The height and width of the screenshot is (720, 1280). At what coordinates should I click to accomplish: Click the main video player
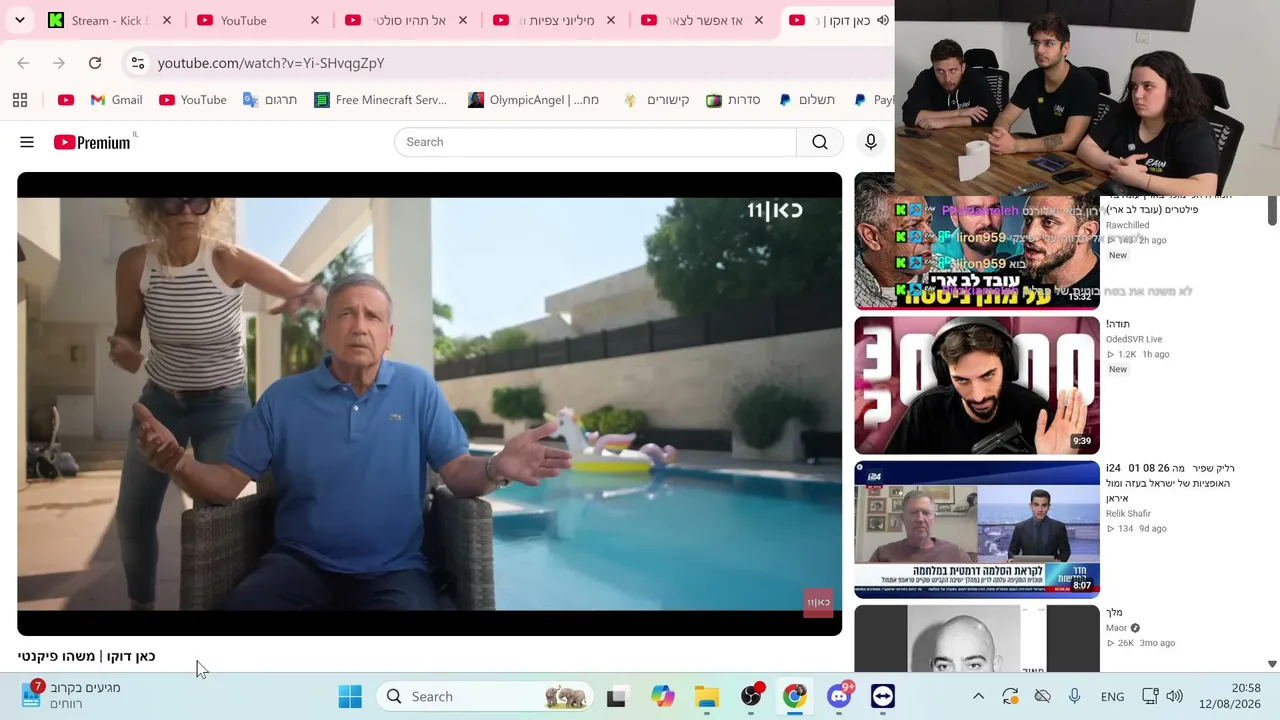[430, 404]
